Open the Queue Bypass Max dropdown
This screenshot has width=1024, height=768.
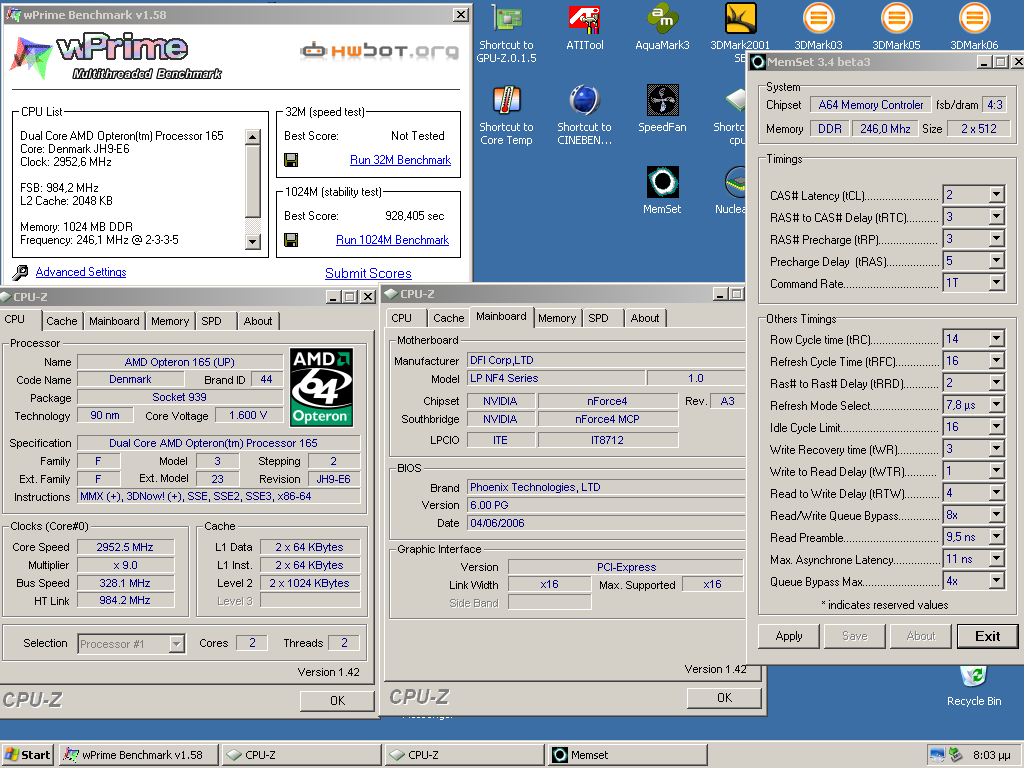(x=997, y=581)
